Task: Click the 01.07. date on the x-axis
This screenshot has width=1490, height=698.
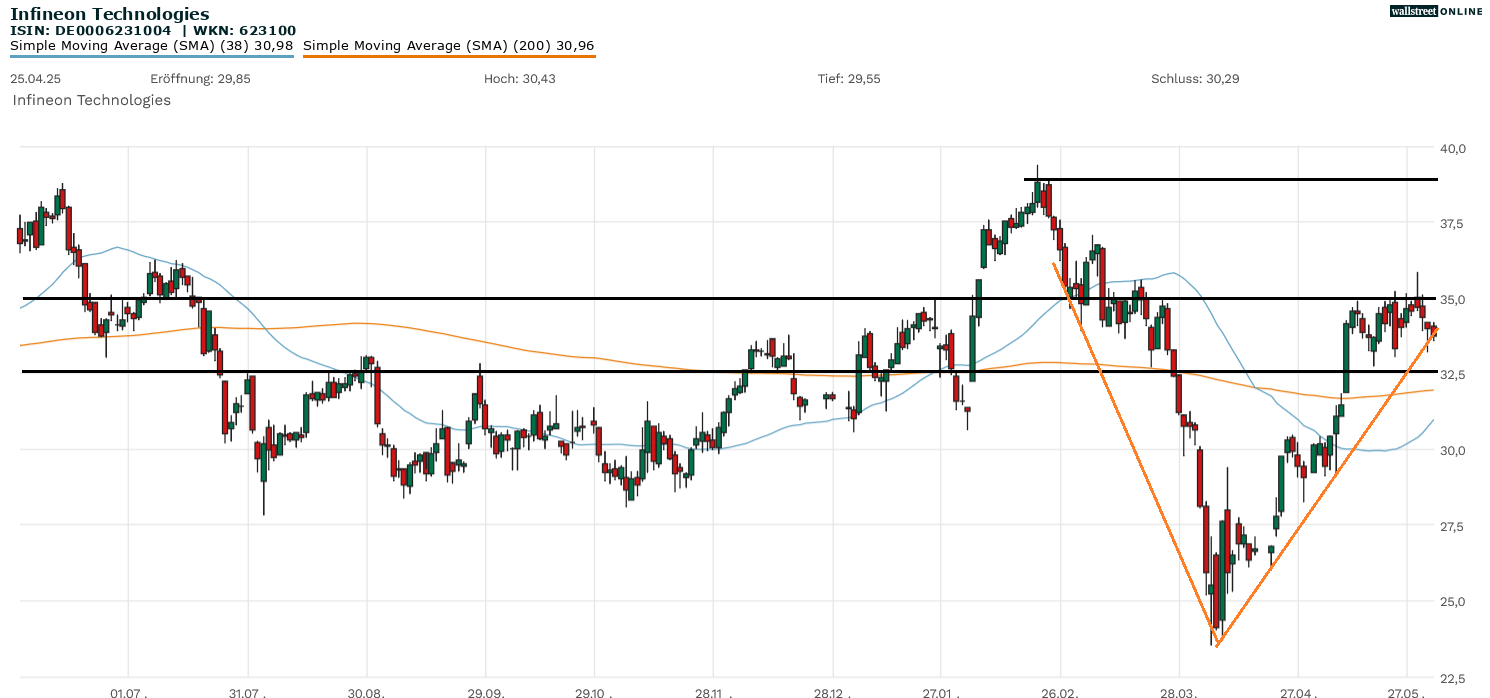Action: pyautogui.click(x=129, y=692)
